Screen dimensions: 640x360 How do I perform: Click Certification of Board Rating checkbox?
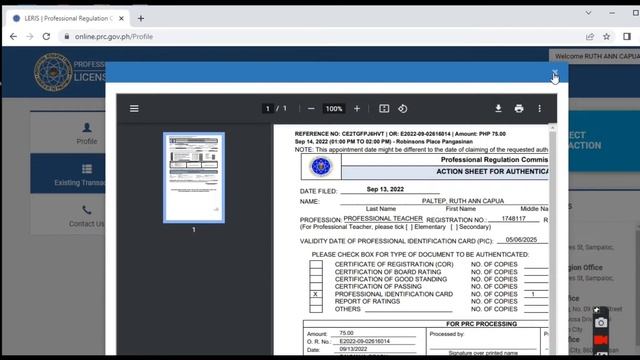click(316, 272)
